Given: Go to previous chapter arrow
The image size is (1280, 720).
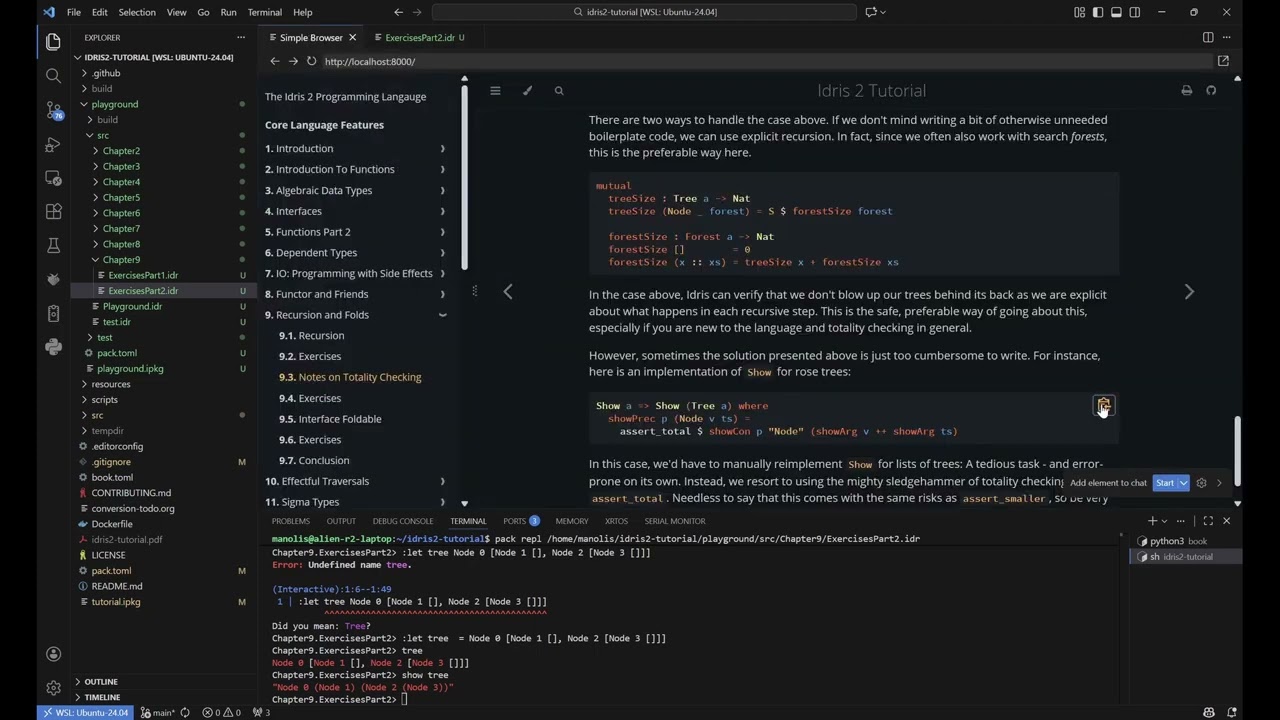Looking at the screenshot, I should tap(508, 291).
